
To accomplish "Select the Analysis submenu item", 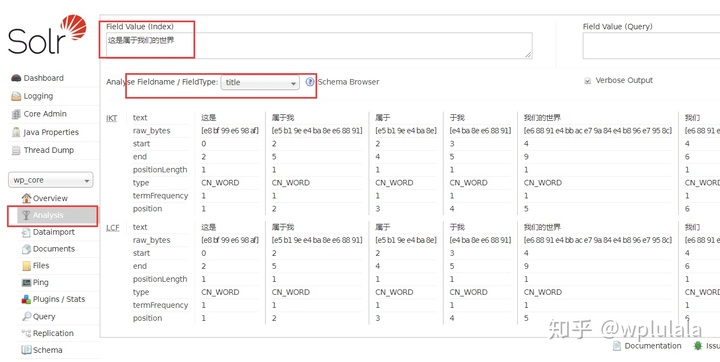I will click(48, 215).
